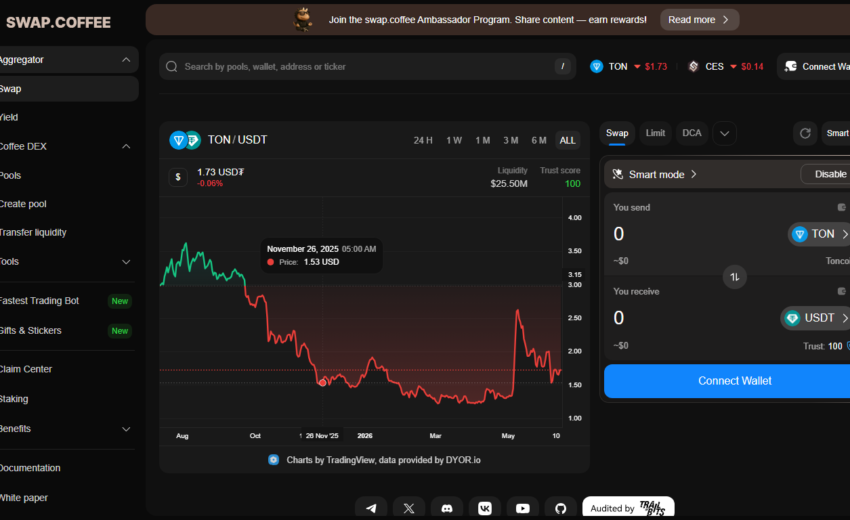Click the ambassador mascot image
This screenshot has width=850, height=520.
tap(303, 20)
